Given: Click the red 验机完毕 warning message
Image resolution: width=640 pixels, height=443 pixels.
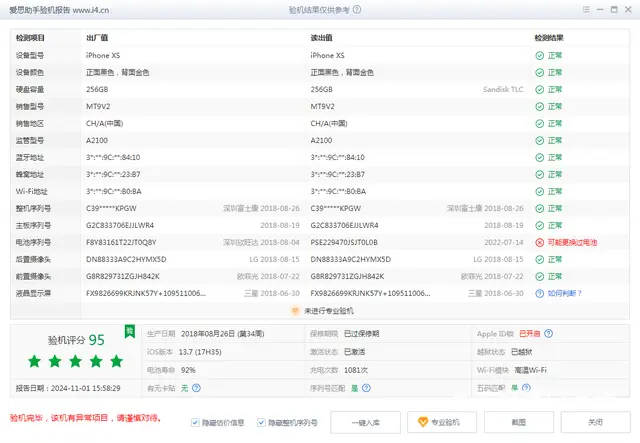Looking at the screenshot, I should 85,418.
